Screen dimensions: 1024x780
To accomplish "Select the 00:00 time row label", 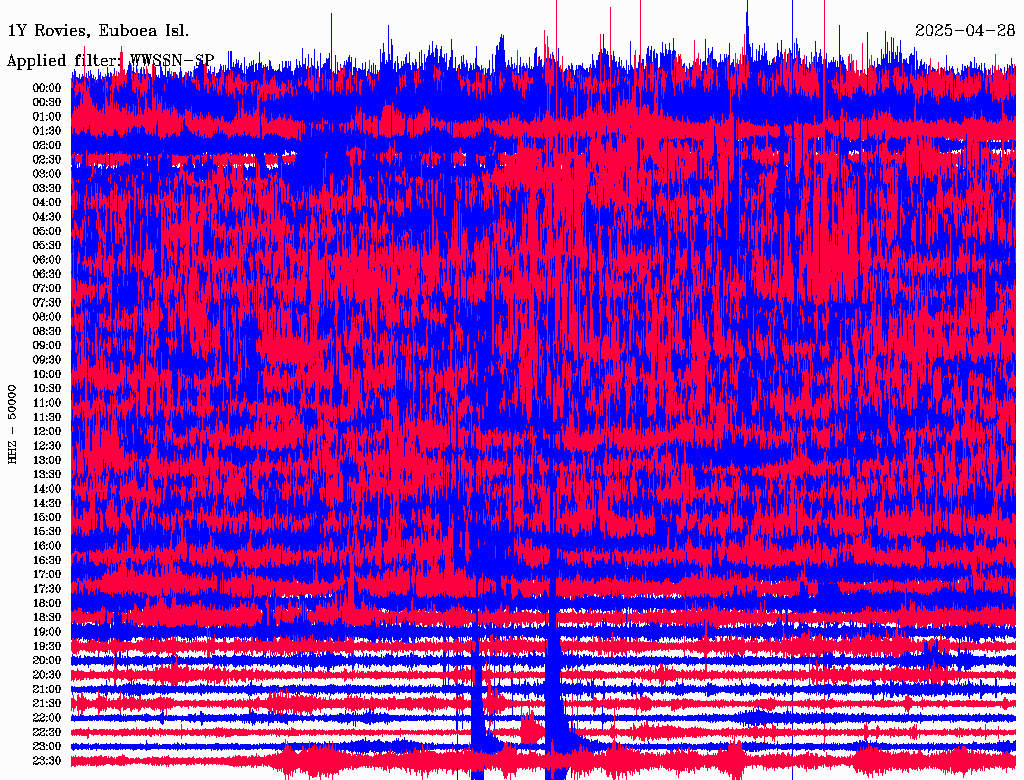I will 47,88.
